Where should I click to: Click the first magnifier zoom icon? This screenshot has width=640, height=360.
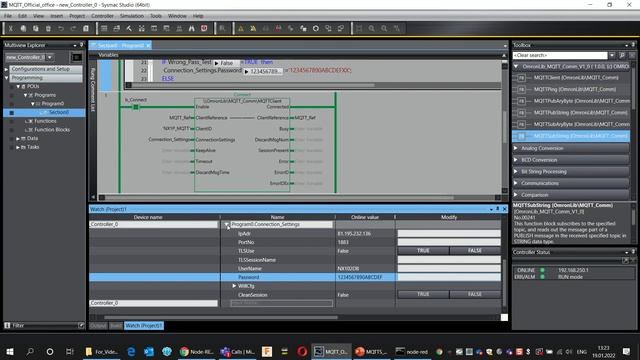371,29
